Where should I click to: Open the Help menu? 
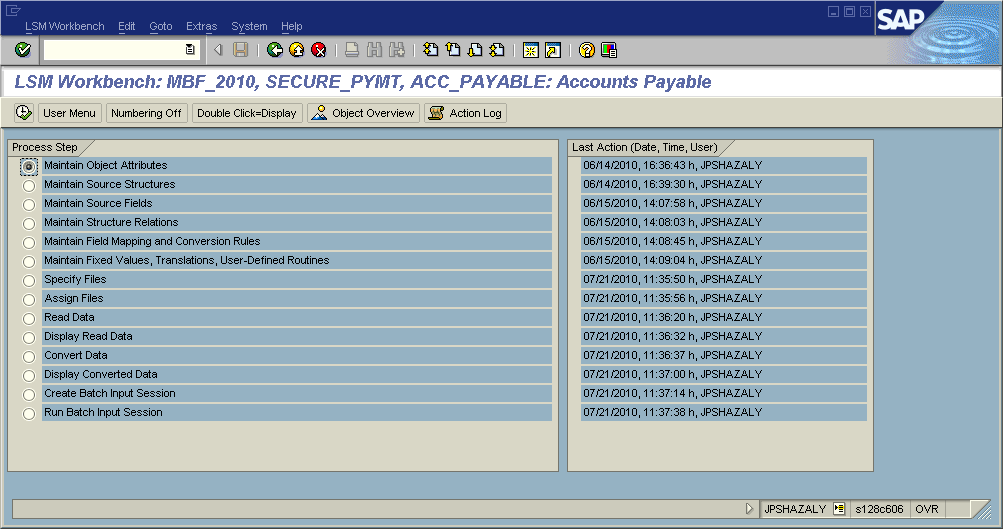[x=291, y=26]
